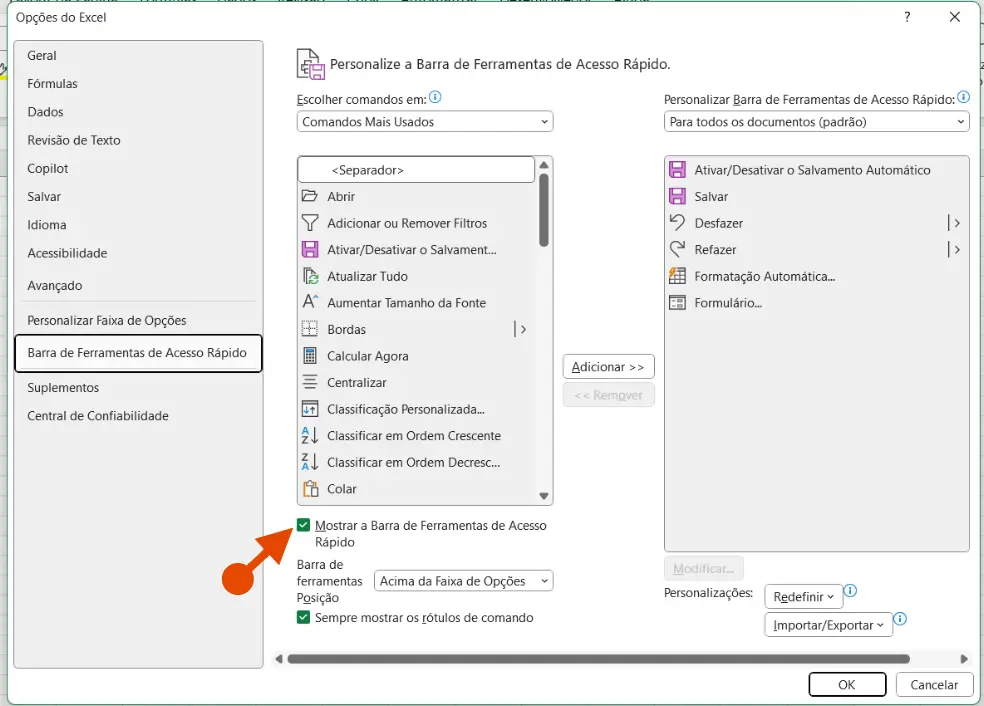Click the Refazer redo arrow icon
The image size is (984, 706).
677,250
